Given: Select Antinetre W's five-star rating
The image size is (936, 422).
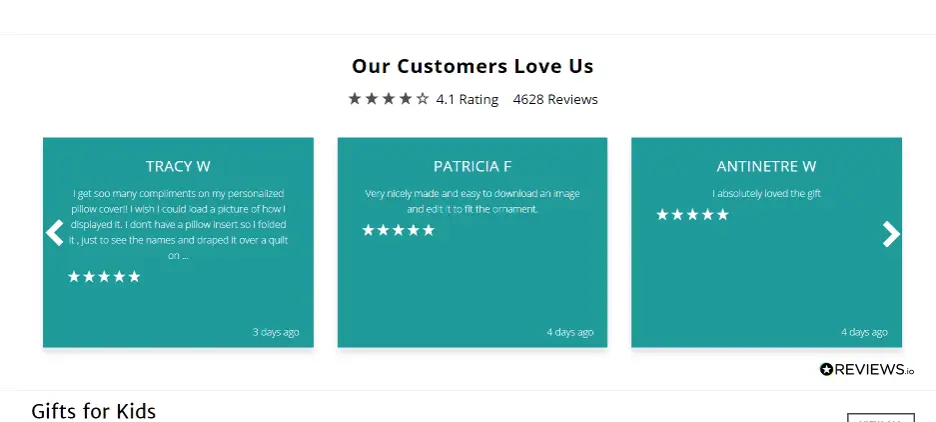Looking at the screenshot, I should click(692, 214).
